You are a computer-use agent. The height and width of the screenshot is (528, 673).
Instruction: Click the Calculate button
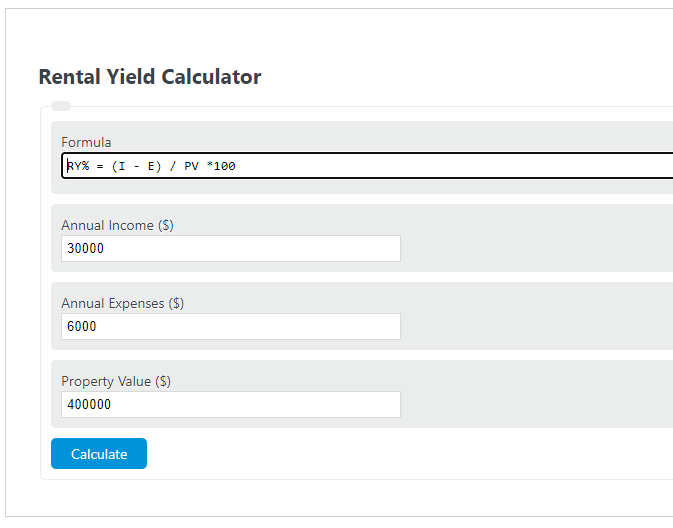click(99, 454)
